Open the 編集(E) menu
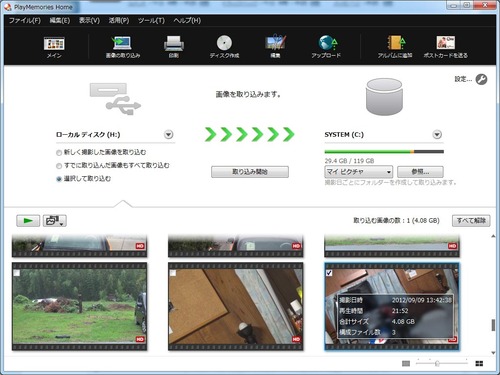This screenshot has height=375, width=500. point(60,21)
